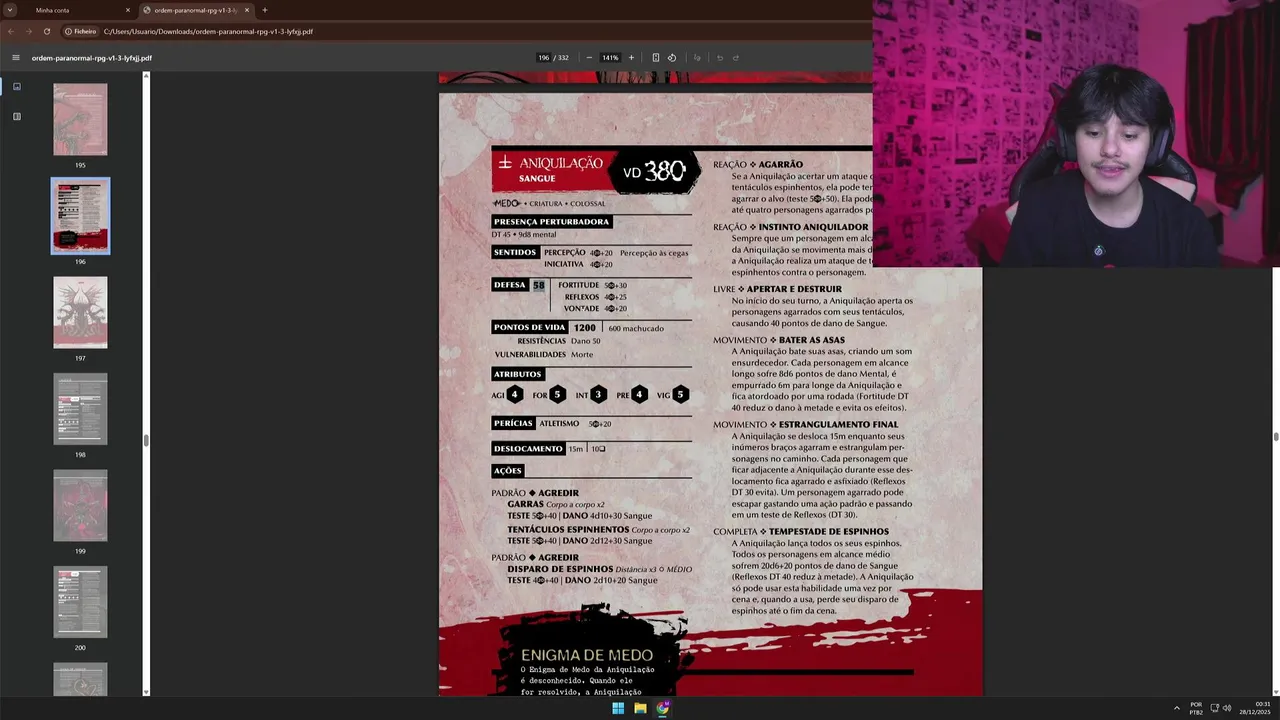Click the Ficheiro site info chip
The width and height of the screenshot is (1280, 720).
coord(81,31)
